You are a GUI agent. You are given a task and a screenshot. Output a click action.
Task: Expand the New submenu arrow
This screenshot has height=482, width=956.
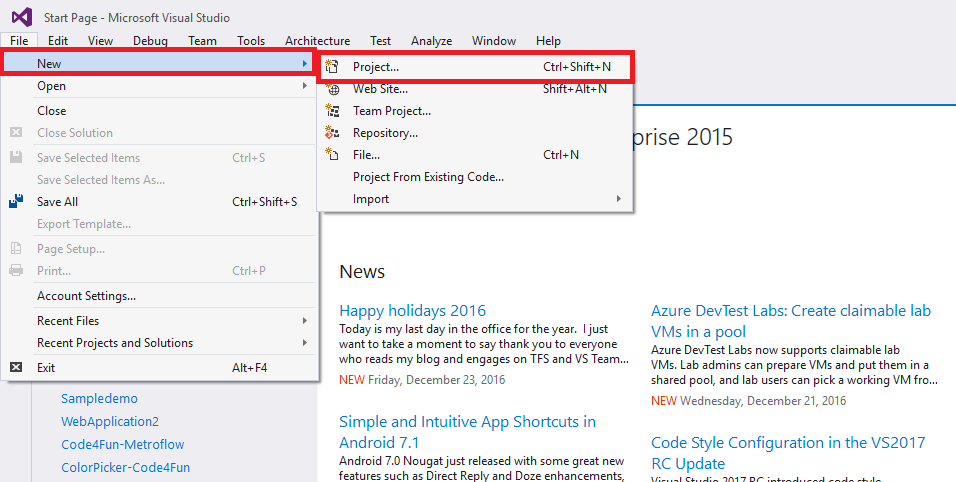pos(304,63)
